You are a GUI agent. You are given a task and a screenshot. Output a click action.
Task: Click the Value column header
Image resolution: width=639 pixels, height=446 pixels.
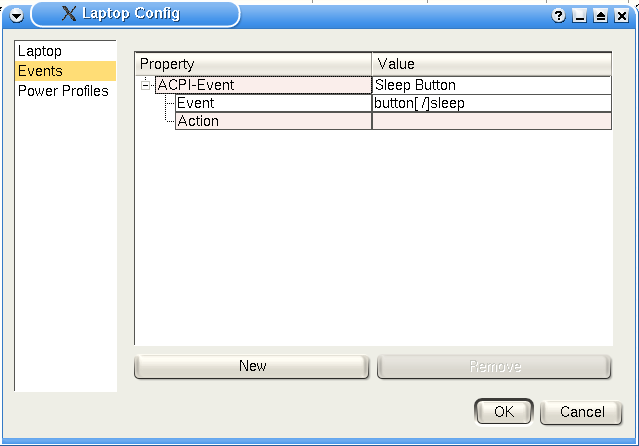491,64
